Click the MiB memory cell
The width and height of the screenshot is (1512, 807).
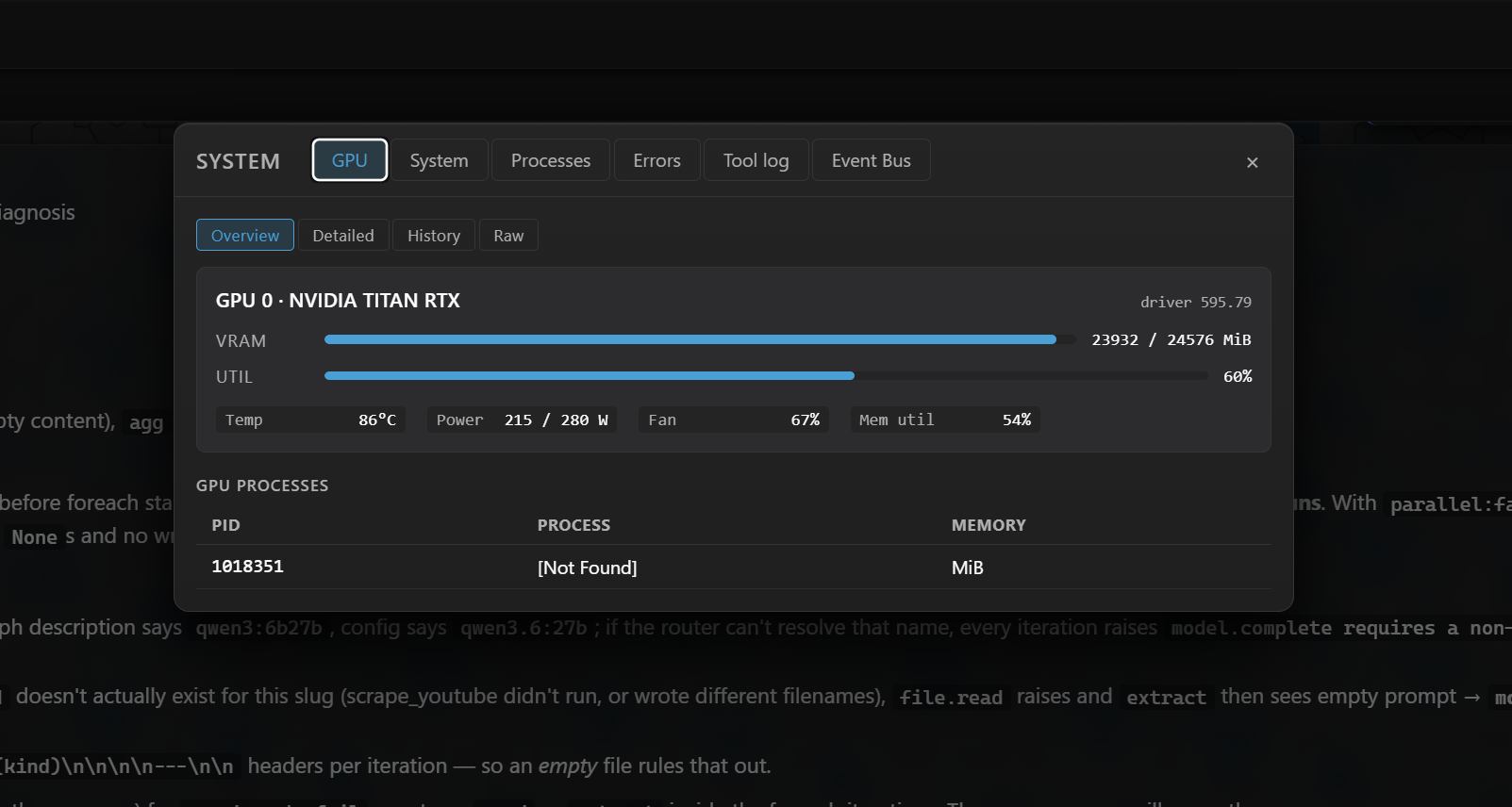click(968, 568)
